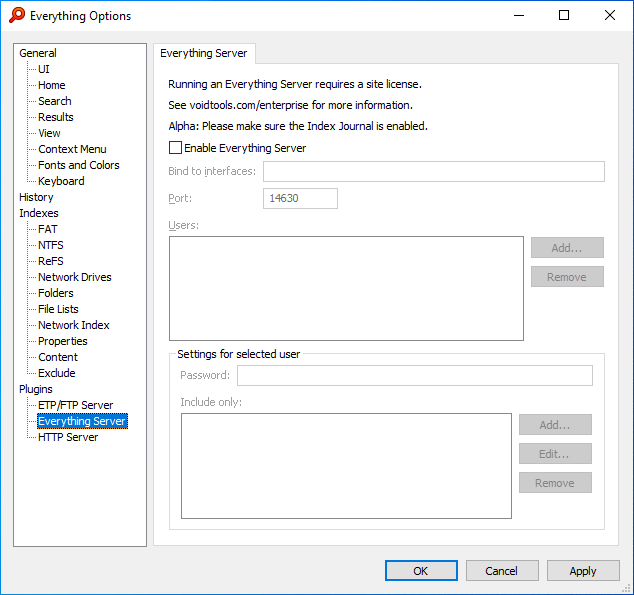Open Fonts and Colors settings
The image size is (634, 595).
click(x=79, y=165)
